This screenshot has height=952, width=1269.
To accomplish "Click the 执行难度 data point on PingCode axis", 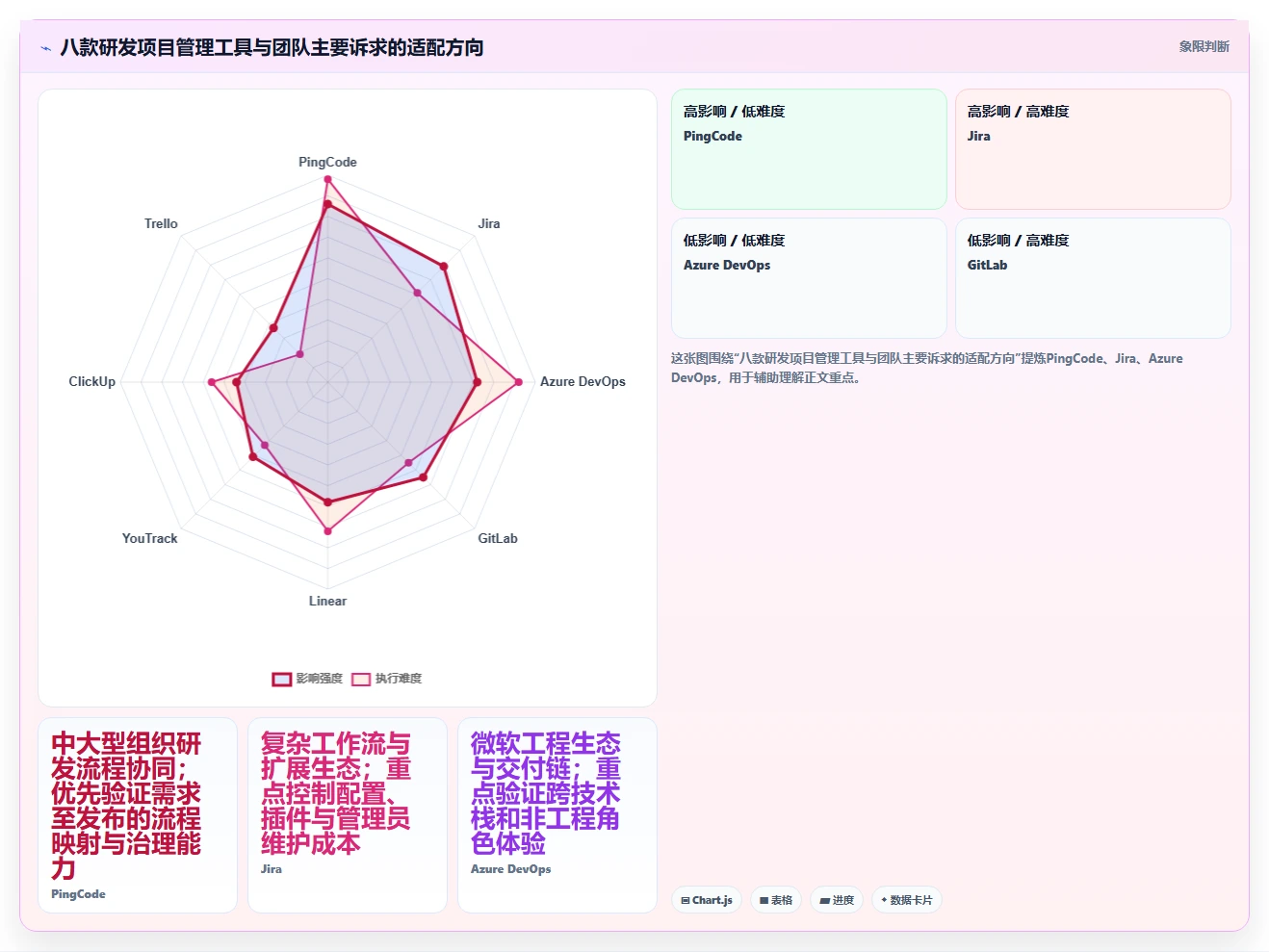I will tap(327, 179).
